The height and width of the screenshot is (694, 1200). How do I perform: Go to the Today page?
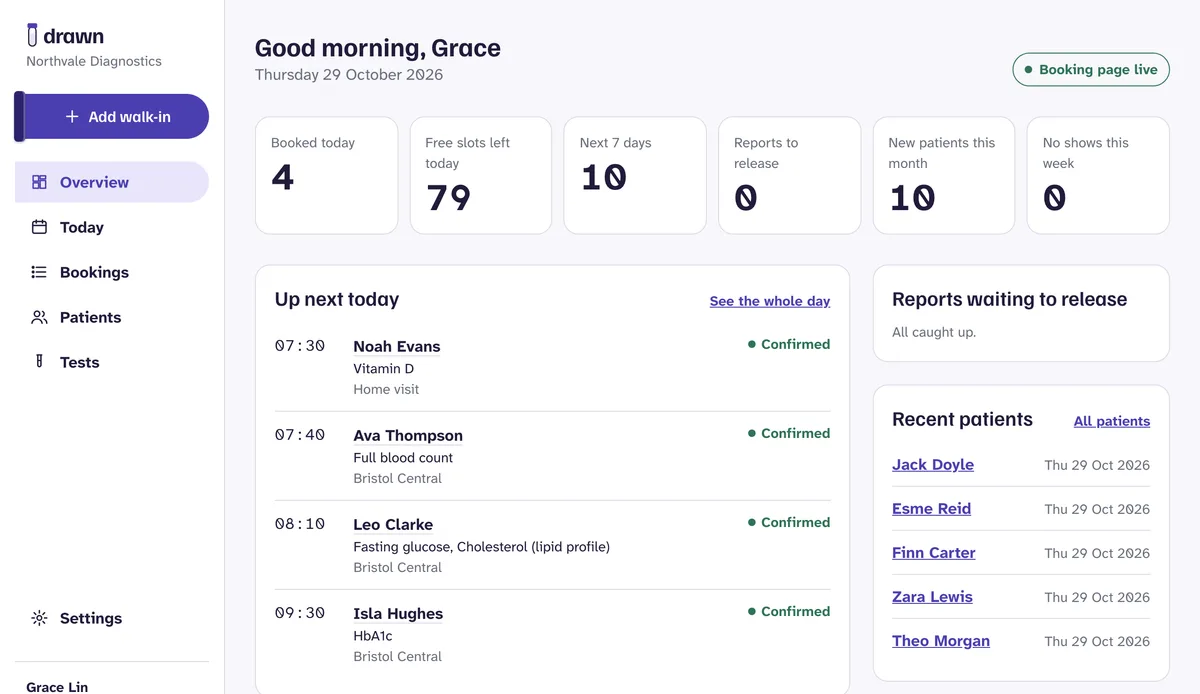click(x=112, y=227)
